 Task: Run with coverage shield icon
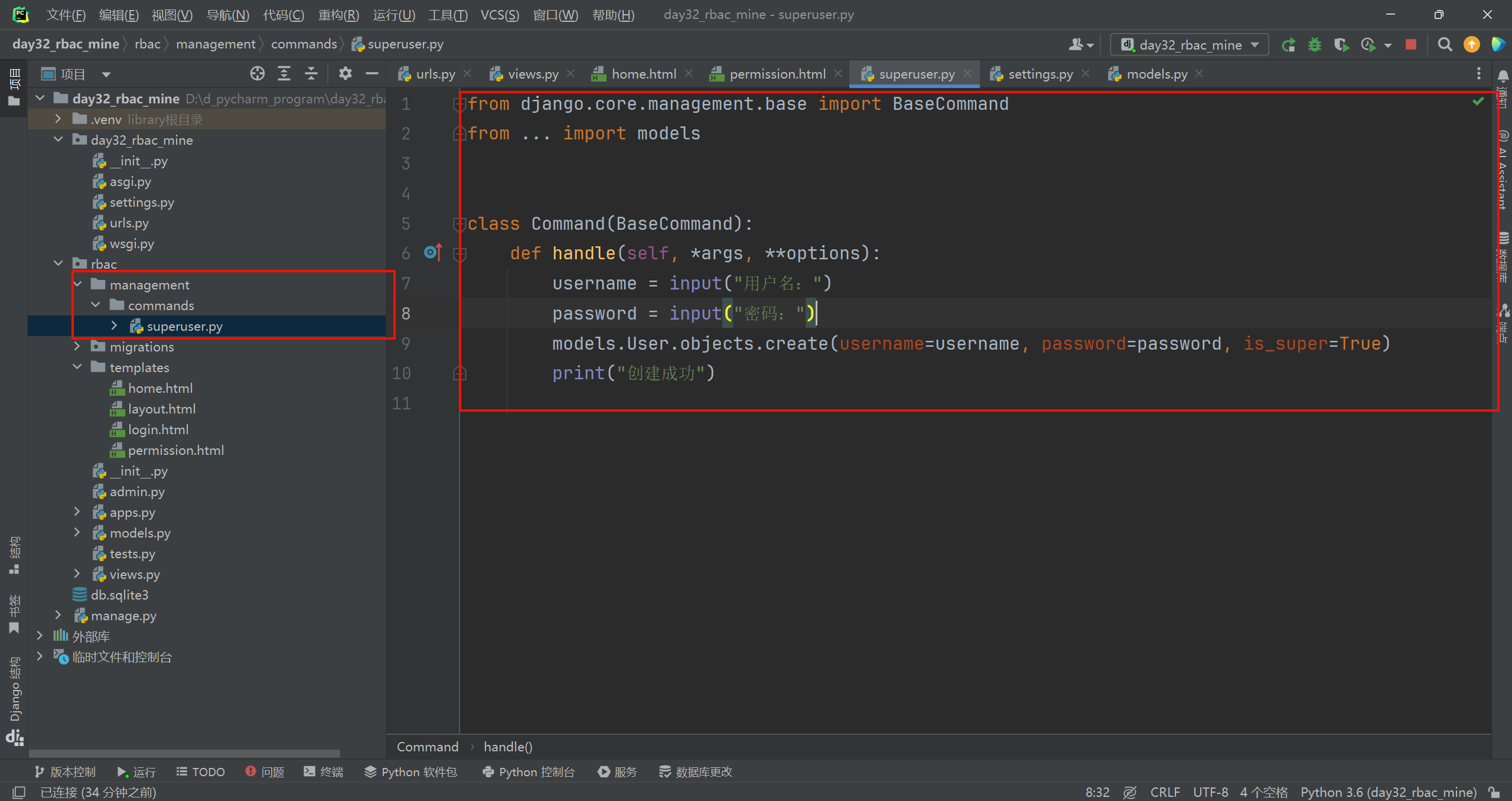[x=1341, y=45]
